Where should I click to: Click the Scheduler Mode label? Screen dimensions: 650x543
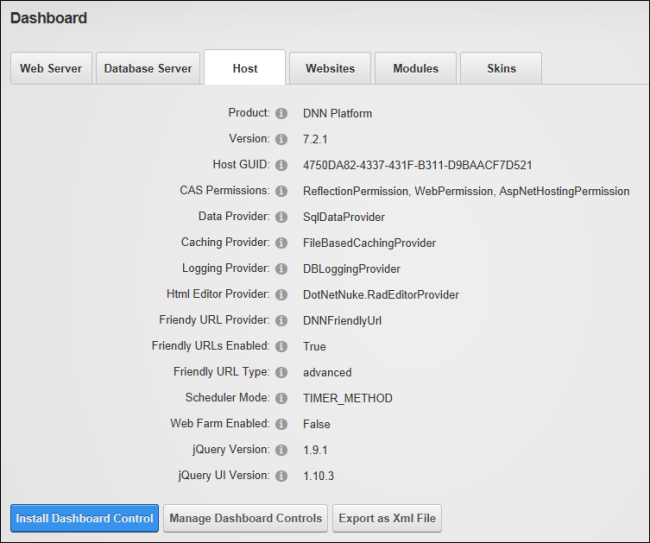(x=227, y=398)
